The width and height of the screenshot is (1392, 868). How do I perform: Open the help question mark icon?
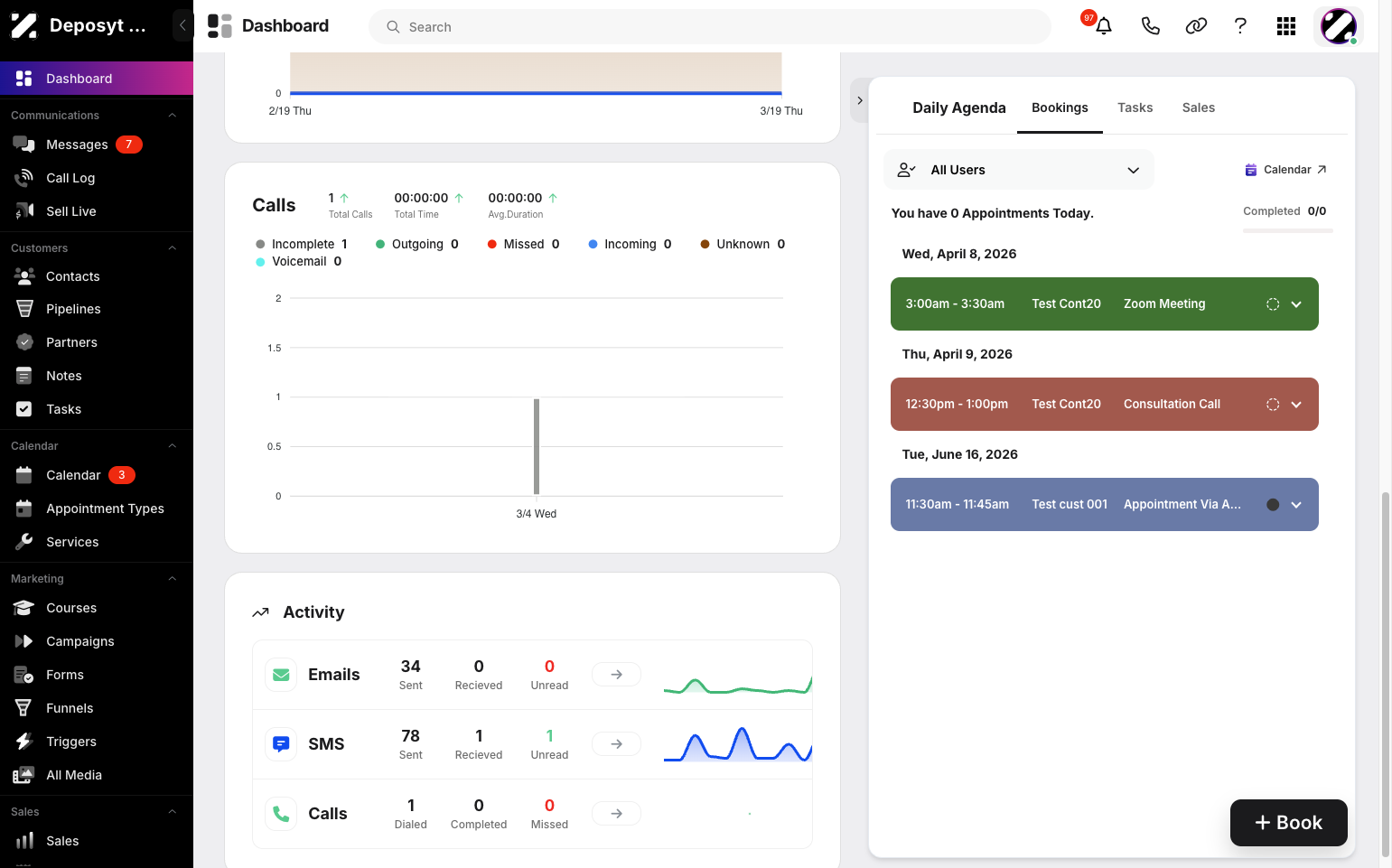coord(1240,26)
